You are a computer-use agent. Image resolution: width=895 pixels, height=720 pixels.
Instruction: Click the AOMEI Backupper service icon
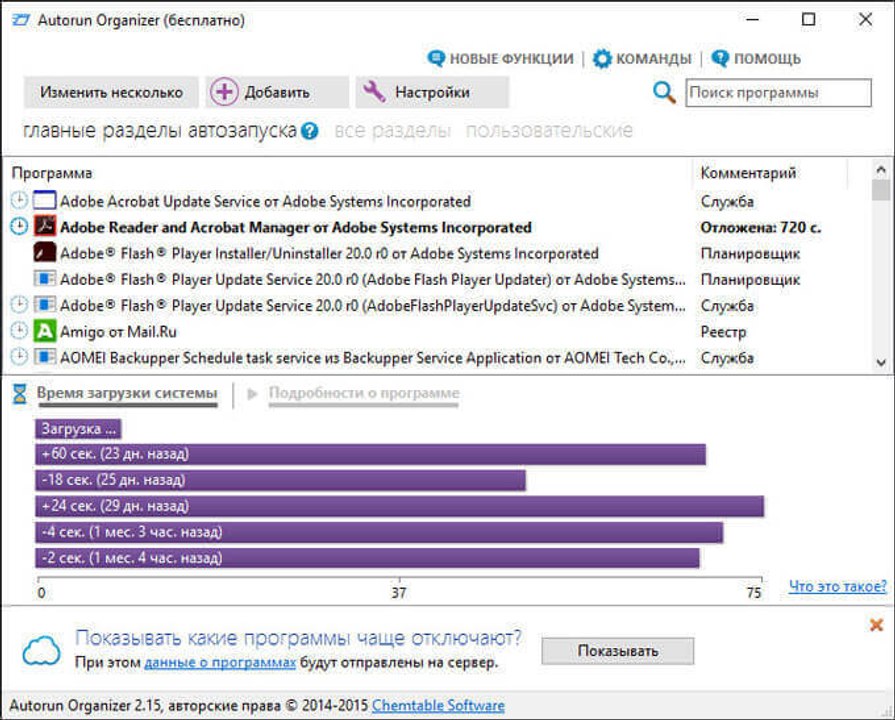(x=45, y=357)
